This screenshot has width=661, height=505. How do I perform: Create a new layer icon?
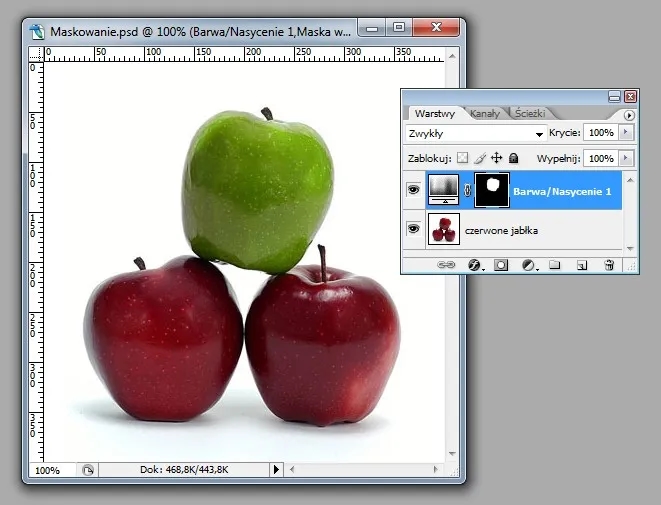(582, 265)
